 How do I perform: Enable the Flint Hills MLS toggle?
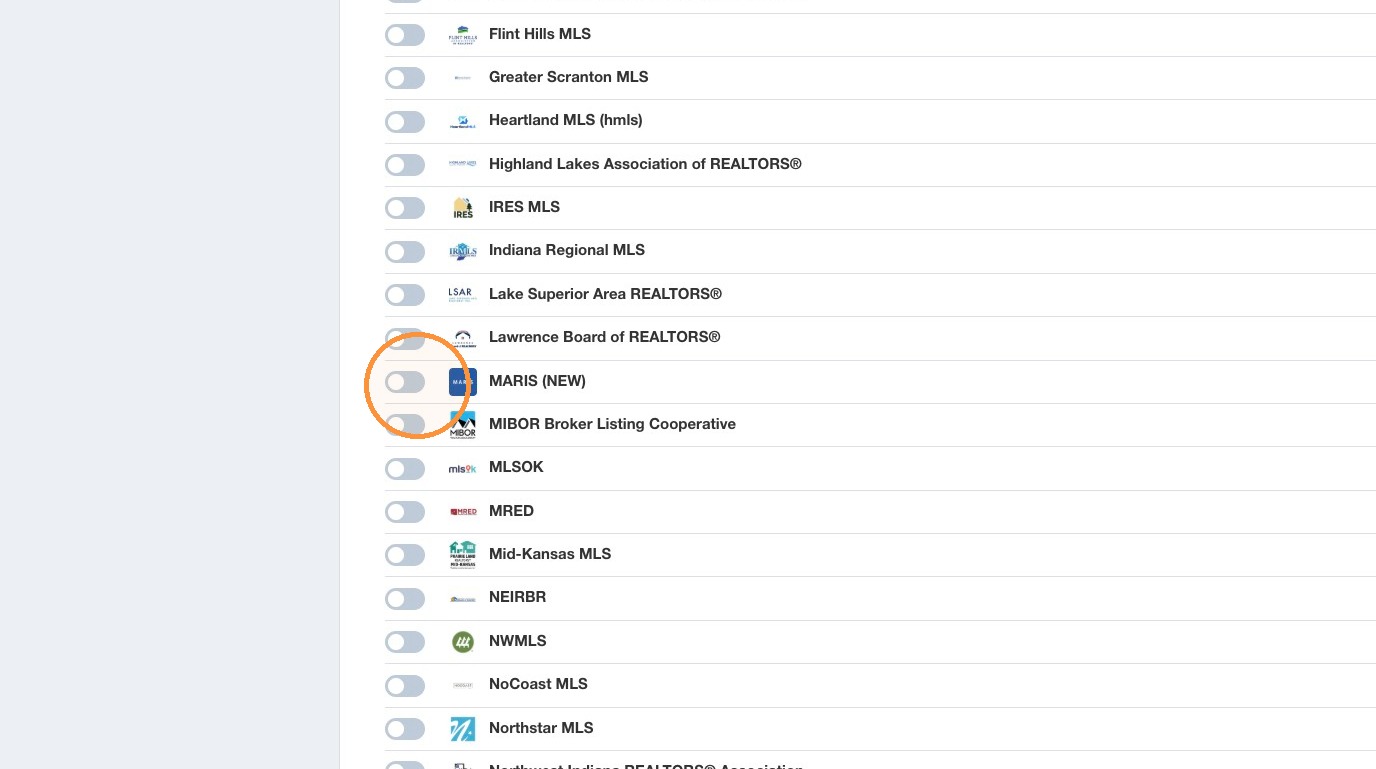[405, 35]
